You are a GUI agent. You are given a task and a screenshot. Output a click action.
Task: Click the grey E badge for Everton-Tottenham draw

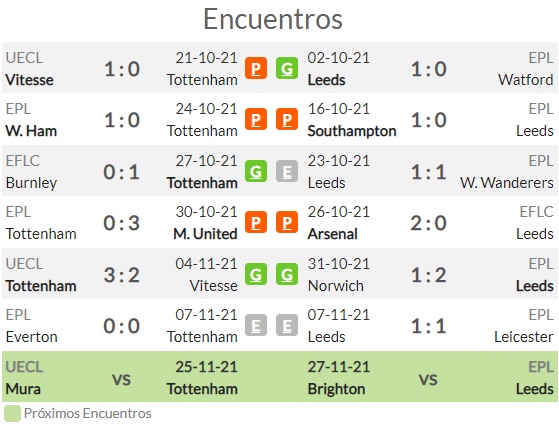click(256, 325)
